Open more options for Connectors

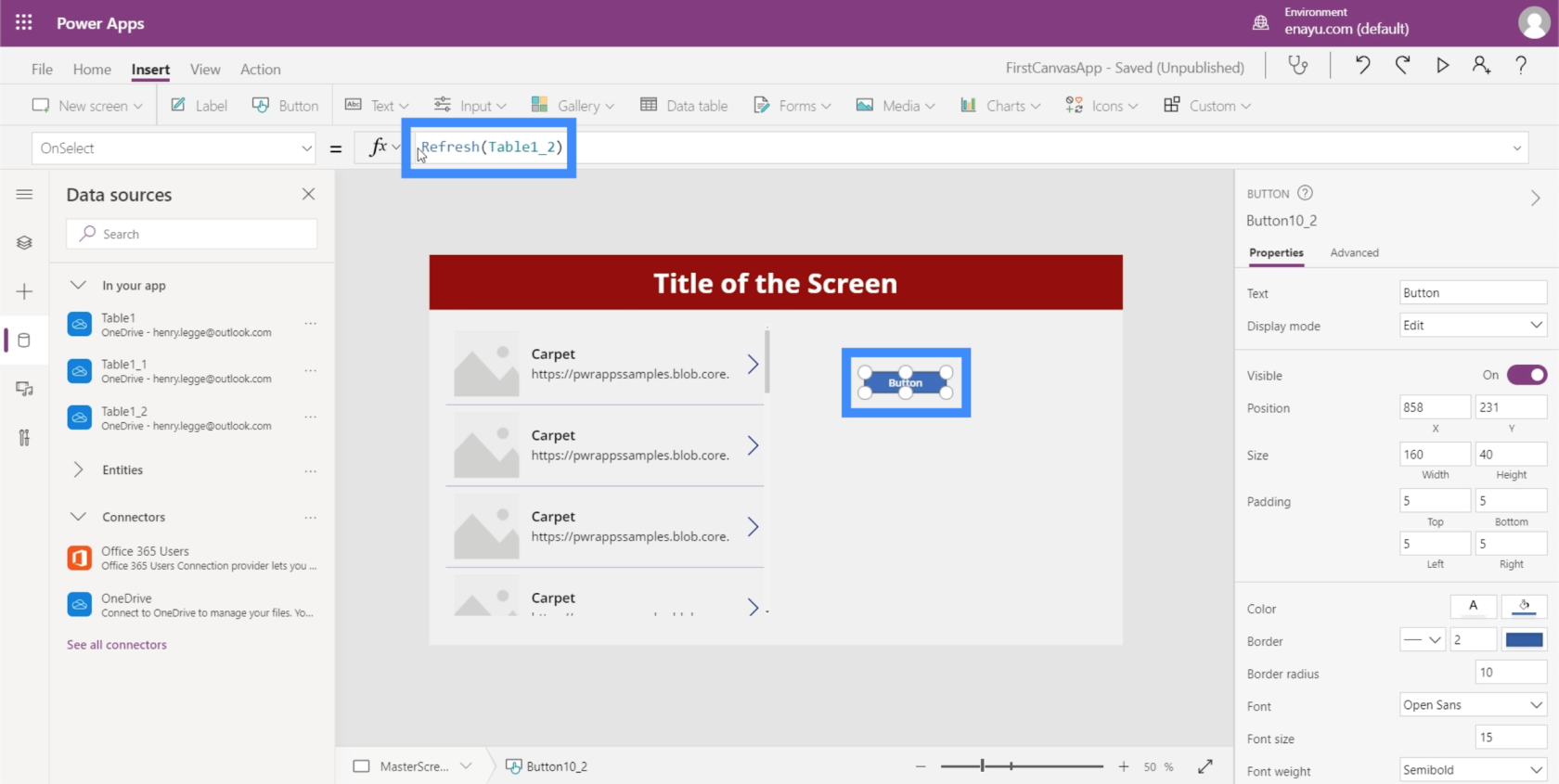click(311, 518)
